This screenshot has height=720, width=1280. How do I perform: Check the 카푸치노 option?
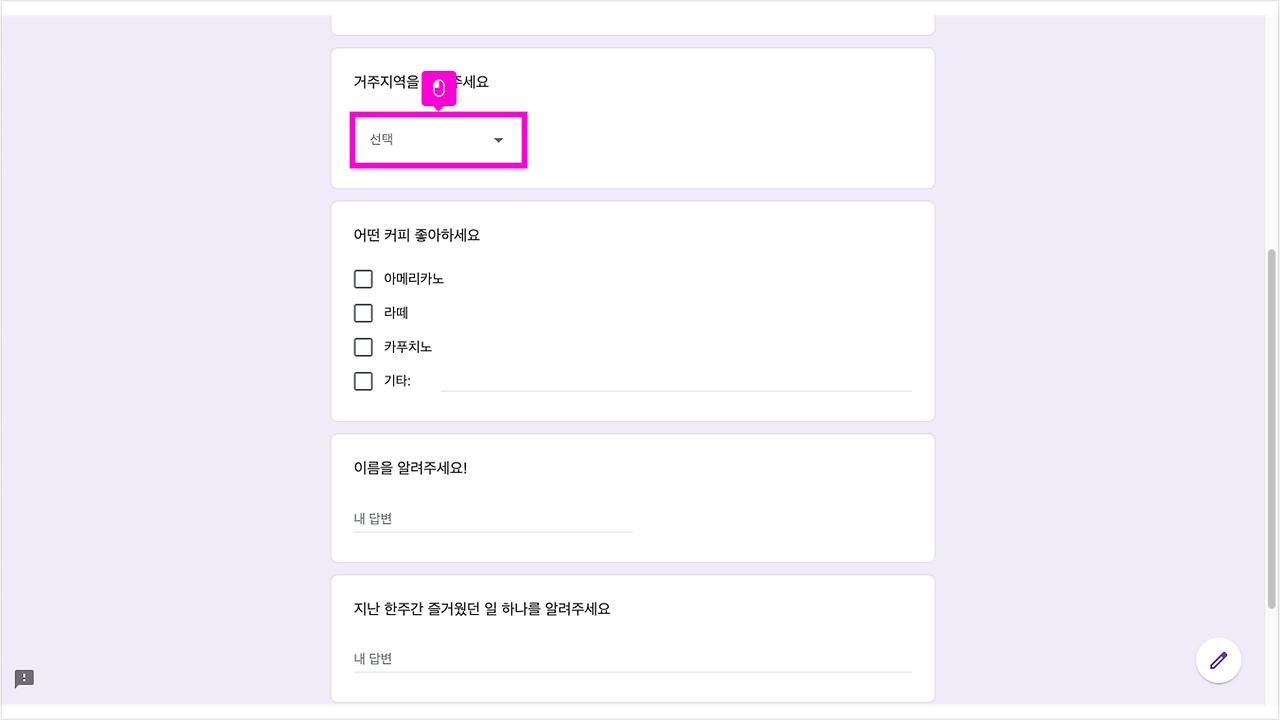tap(363, 346)
